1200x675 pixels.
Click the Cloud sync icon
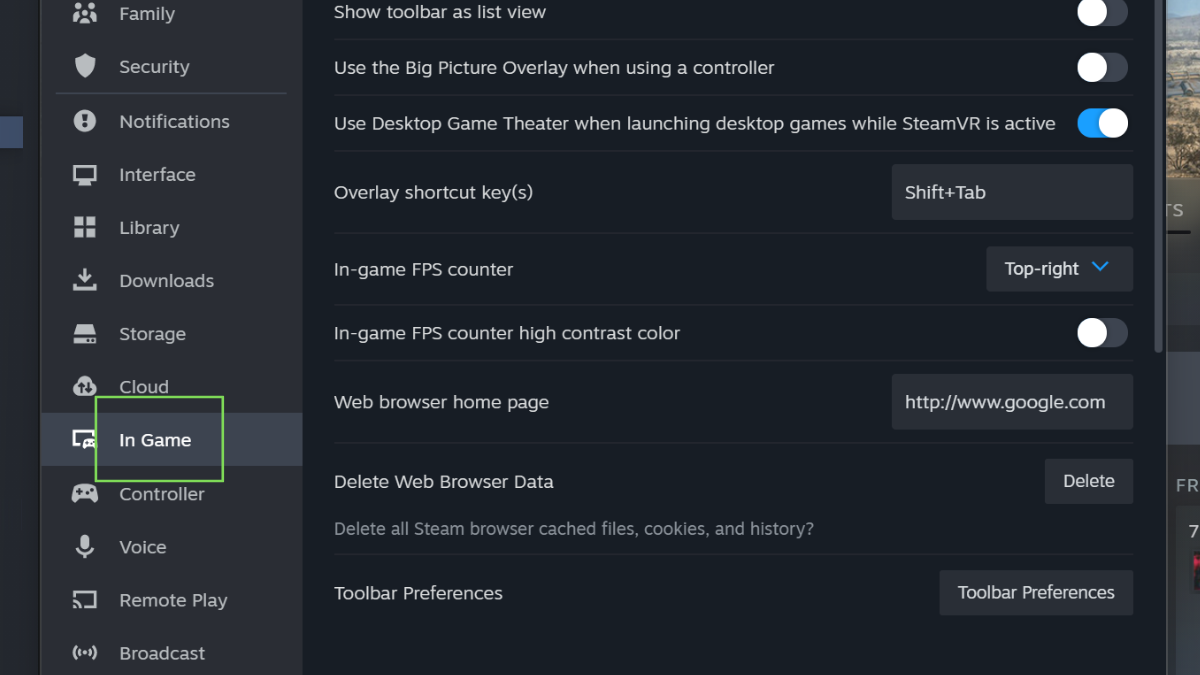(x=85, y=386)
